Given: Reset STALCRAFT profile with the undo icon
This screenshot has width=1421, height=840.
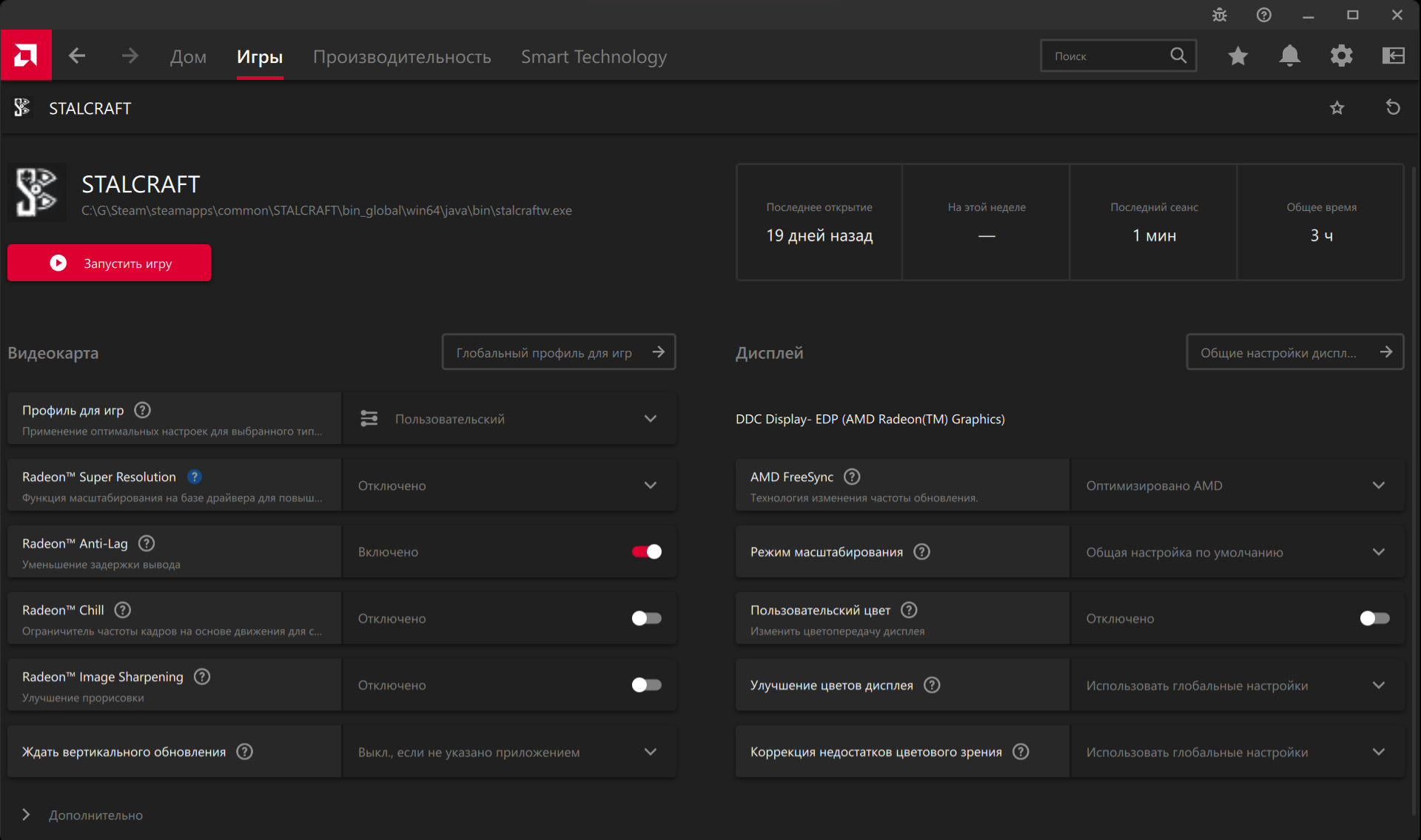Looking at the screenshot, I should coord(1393,108).
